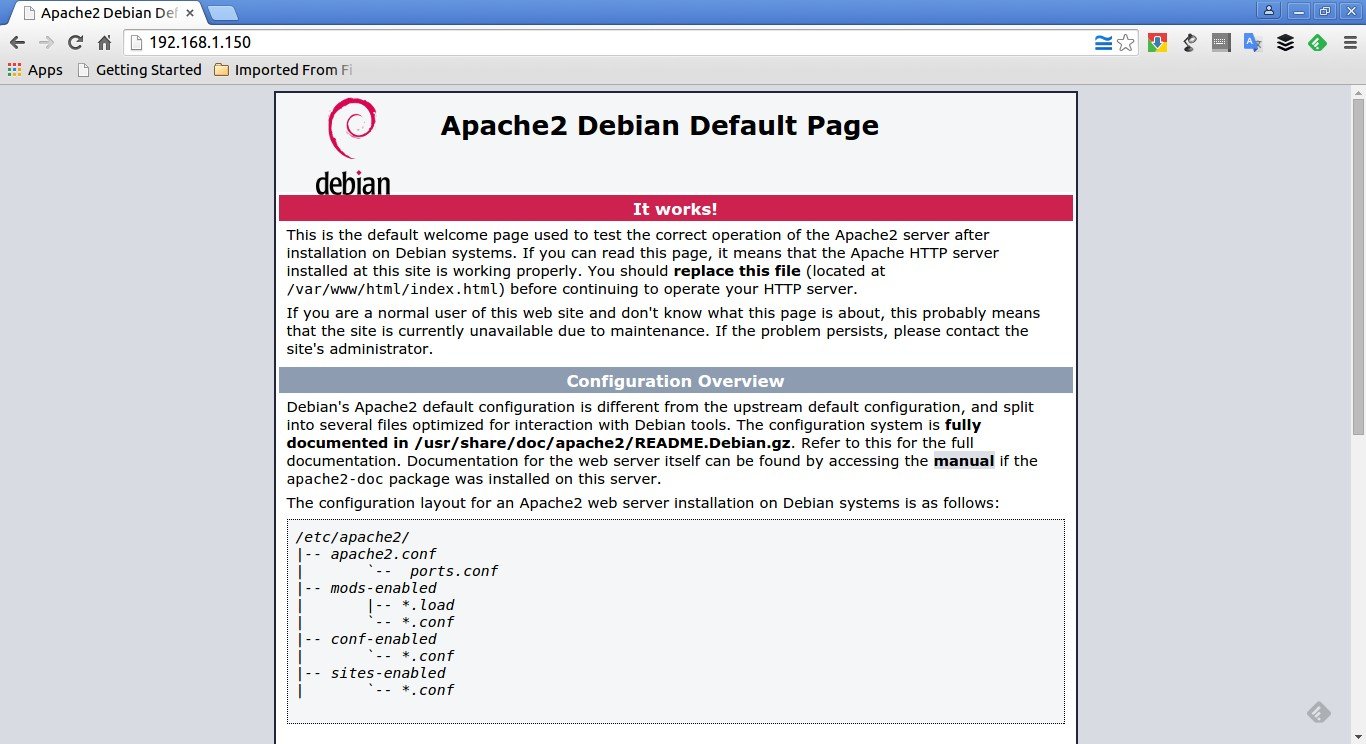Open the green Feedly toolbar extension

(x=1317, y=43)
